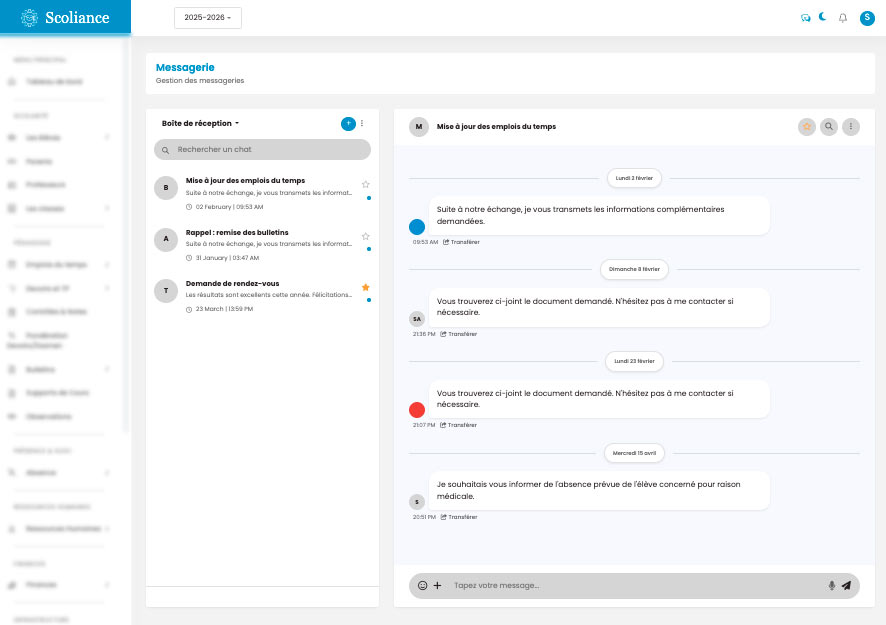Click the Dimanche 8 février date separator
The width and height of the screenshot is (886, 625).
click(634, 270)
